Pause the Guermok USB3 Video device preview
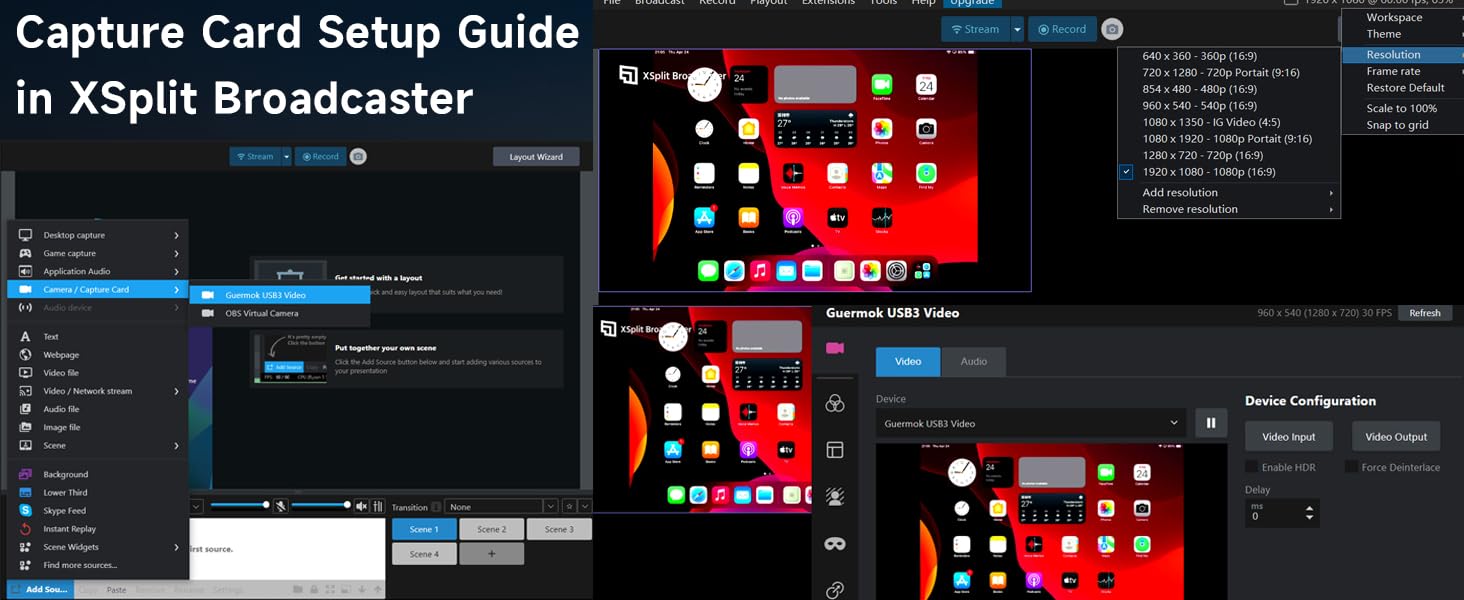Screen dimensions: 1464x600 1210,423
